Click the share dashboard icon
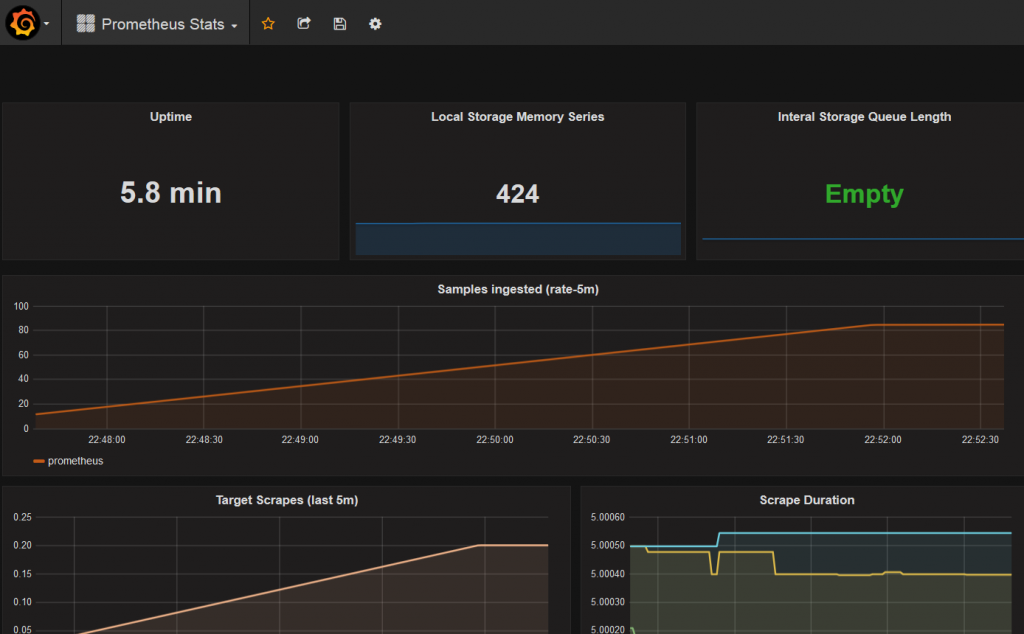This screenshot has height=634, width=1024. click(304, 24)
